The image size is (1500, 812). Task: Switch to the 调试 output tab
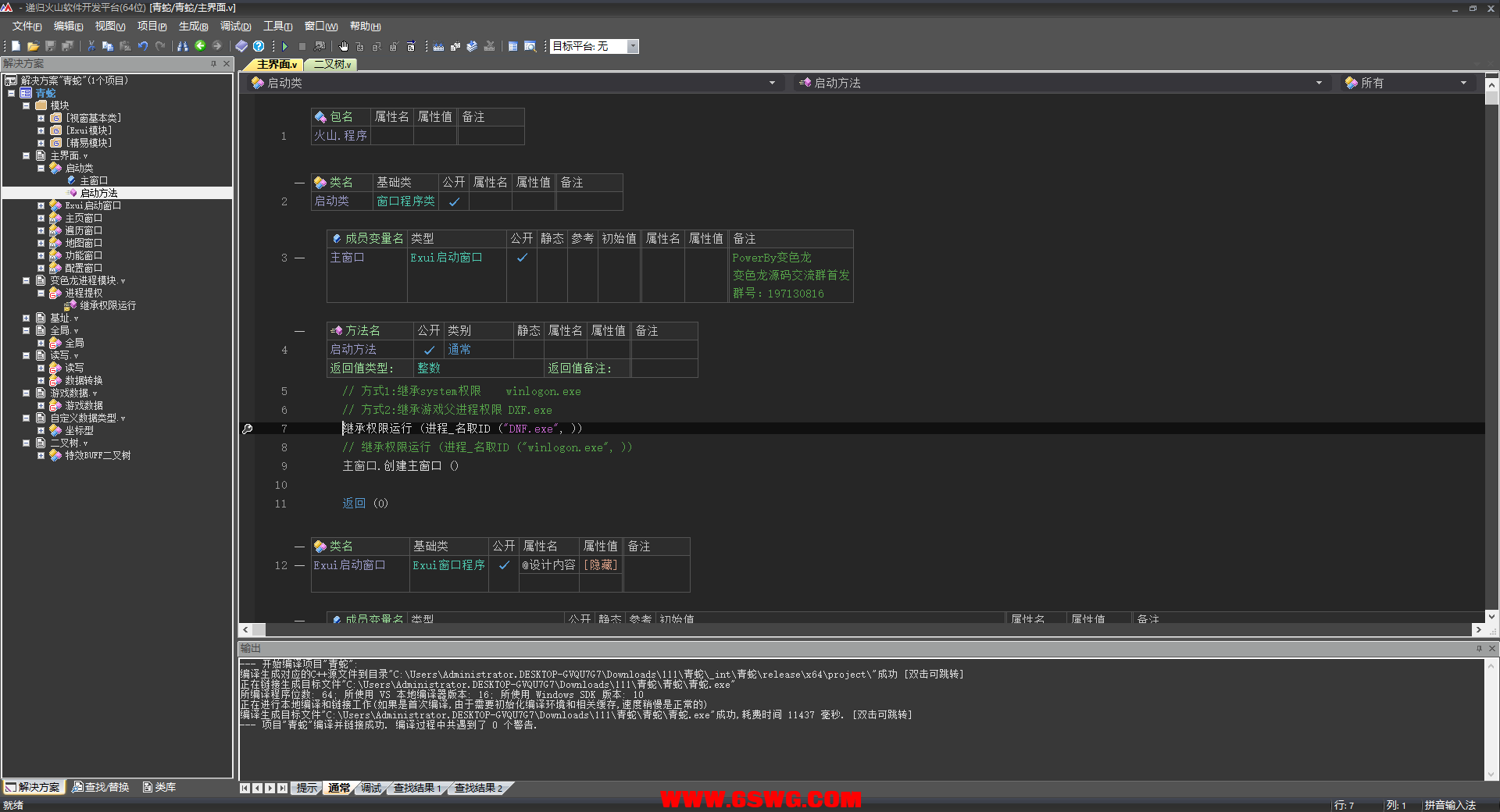(371, 788)
